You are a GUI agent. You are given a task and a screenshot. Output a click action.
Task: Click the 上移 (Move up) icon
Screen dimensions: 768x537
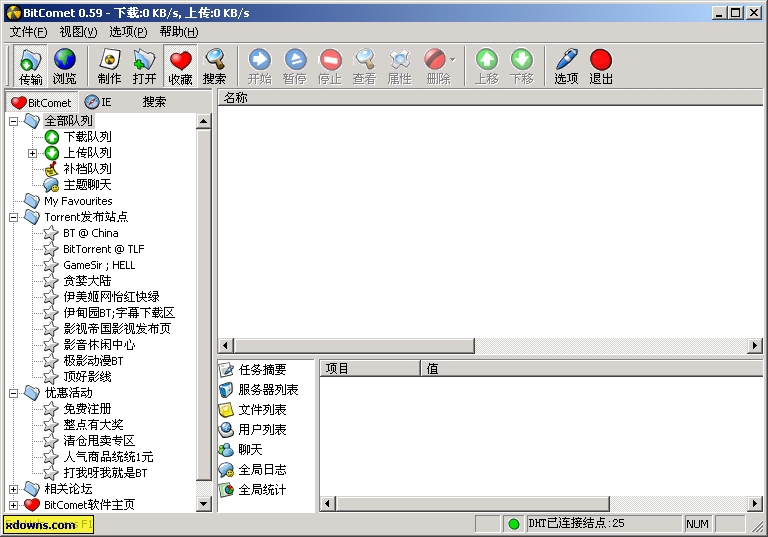pyautogui.click(x=487, y=66)
